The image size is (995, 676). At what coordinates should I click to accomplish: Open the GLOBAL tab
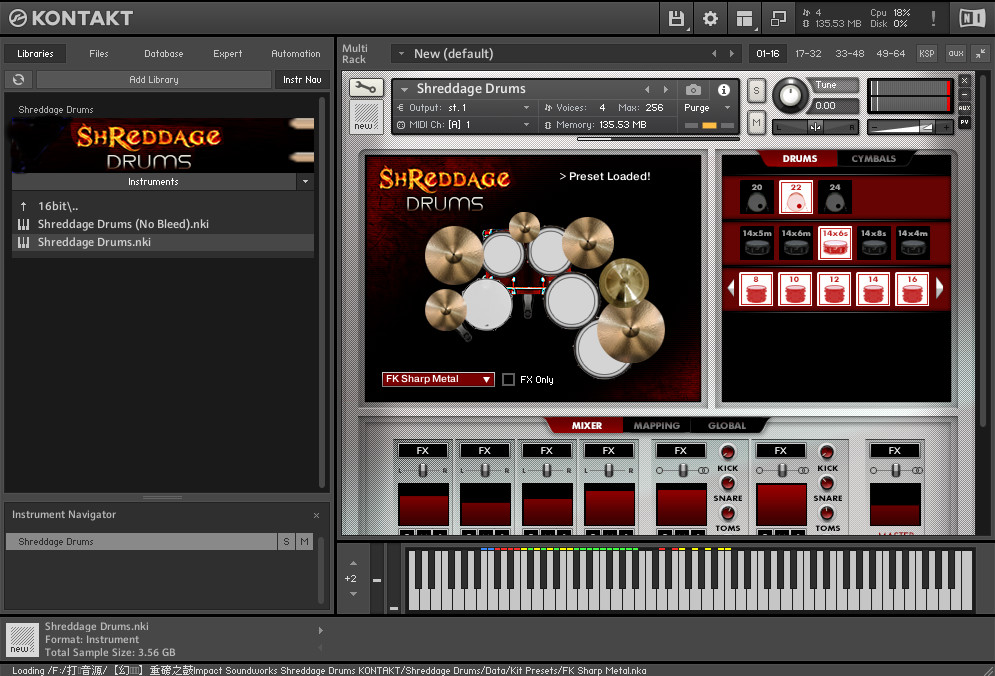pos(727,426)
